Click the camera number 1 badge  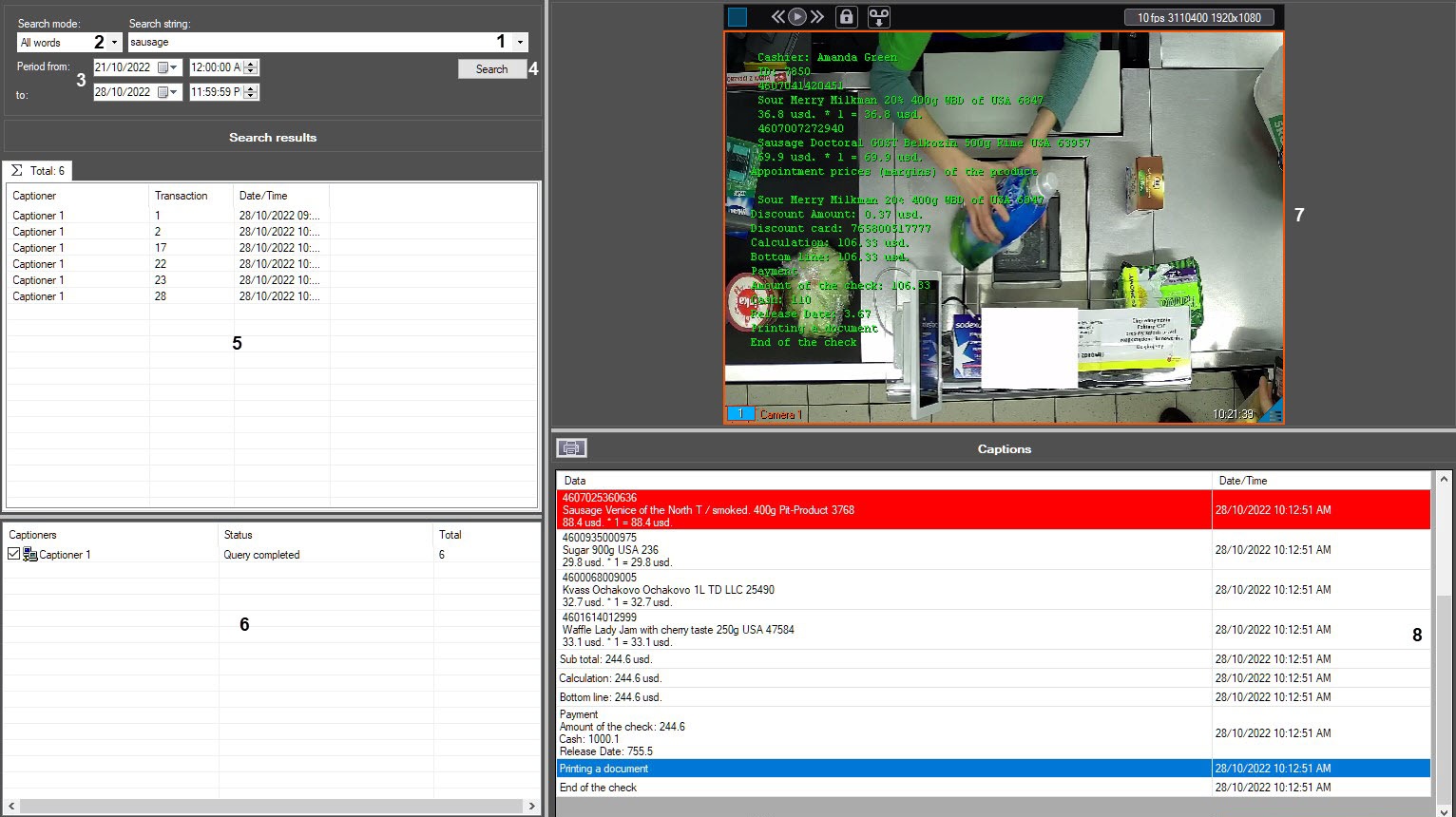click(x=740, y=414)
